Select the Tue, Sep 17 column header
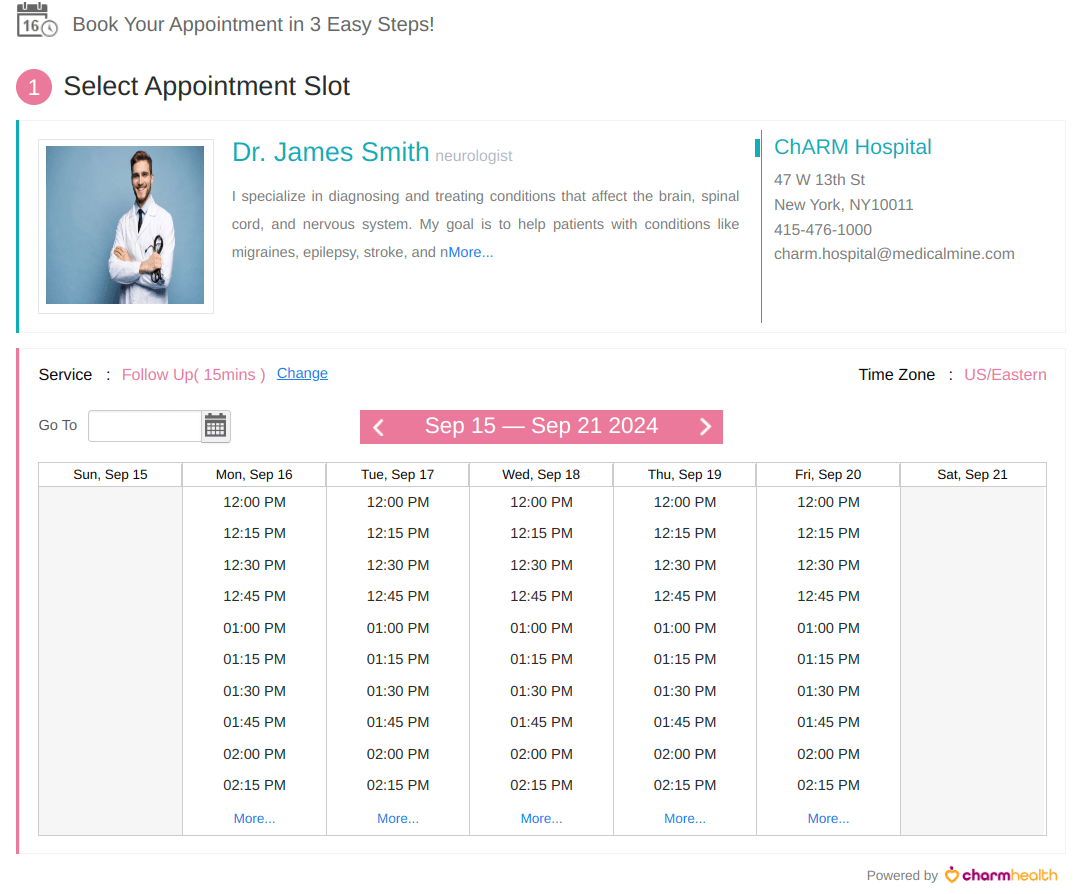1080x894 pixels. [397, 474]
